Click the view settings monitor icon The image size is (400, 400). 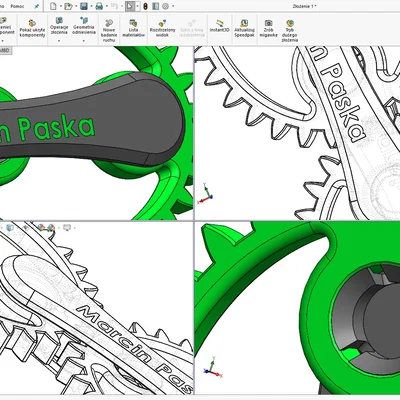click(67, 228)
